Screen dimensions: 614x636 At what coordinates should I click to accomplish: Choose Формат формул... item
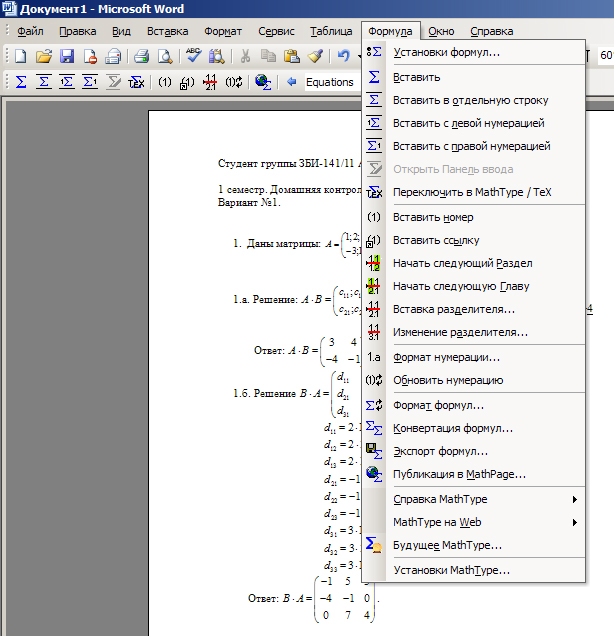tap(475, 405)
